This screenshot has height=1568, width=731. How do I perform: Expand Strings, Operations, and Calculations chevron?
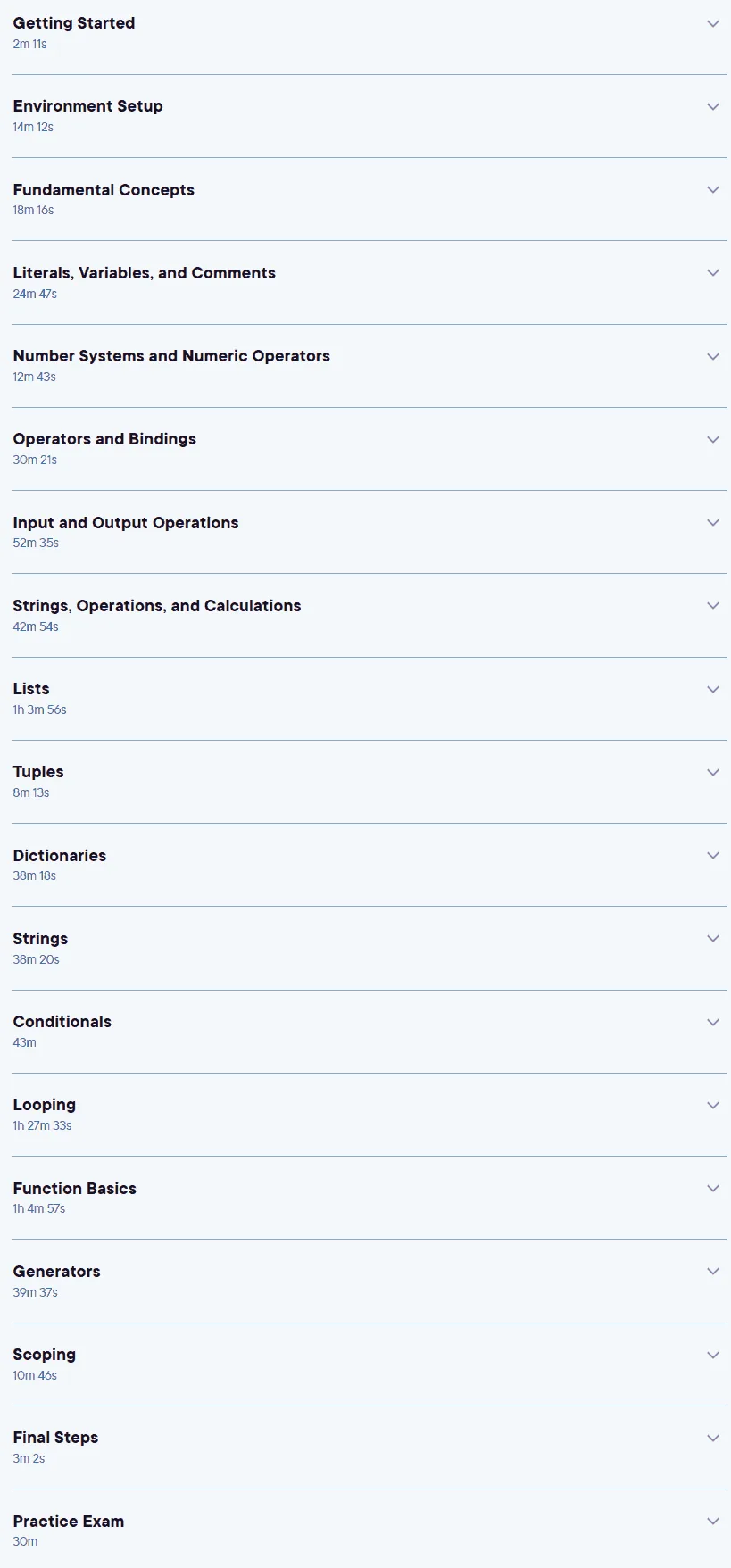click(x=712, y=605)
